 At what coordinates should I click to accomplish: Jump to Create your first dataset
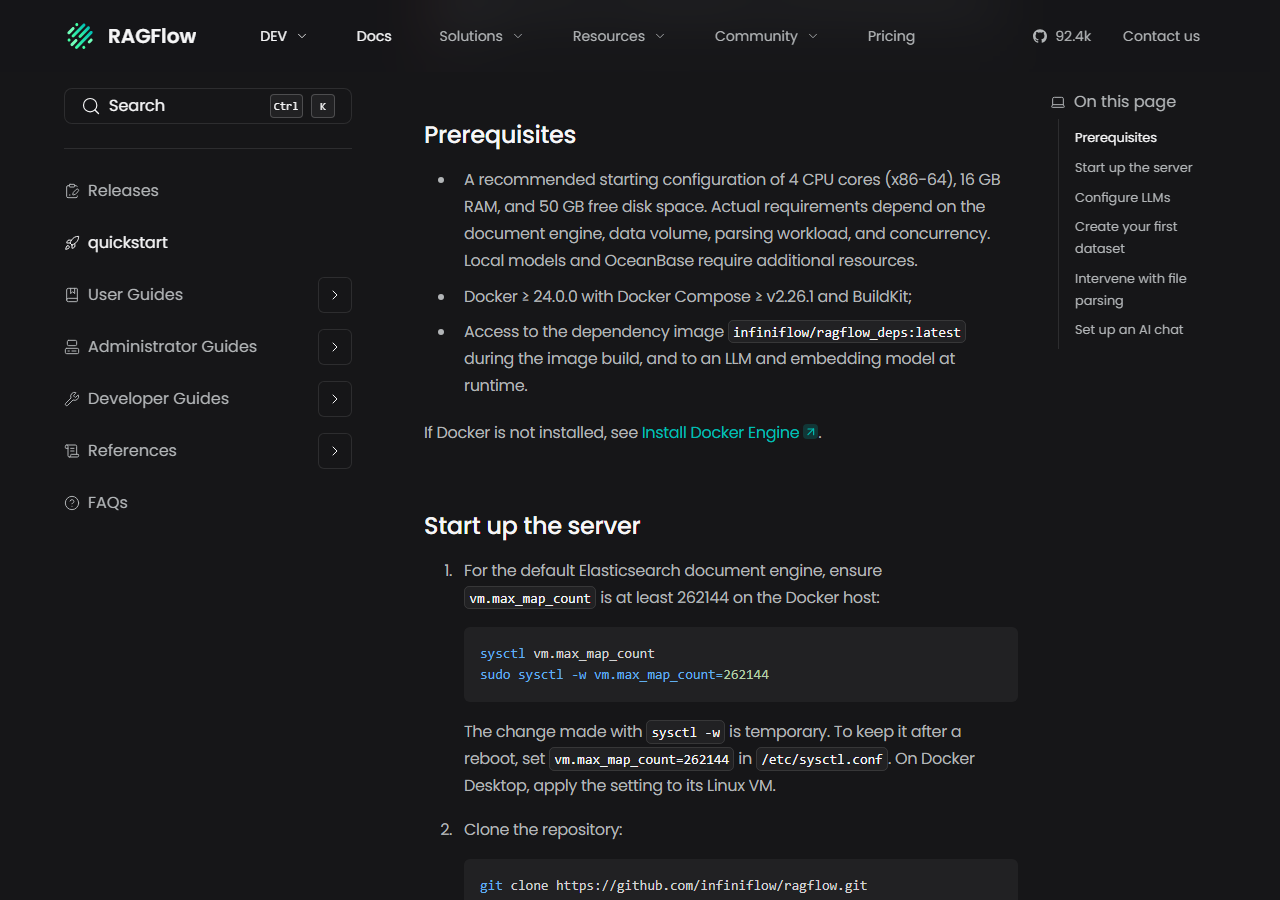click(x=1126, y=237)
